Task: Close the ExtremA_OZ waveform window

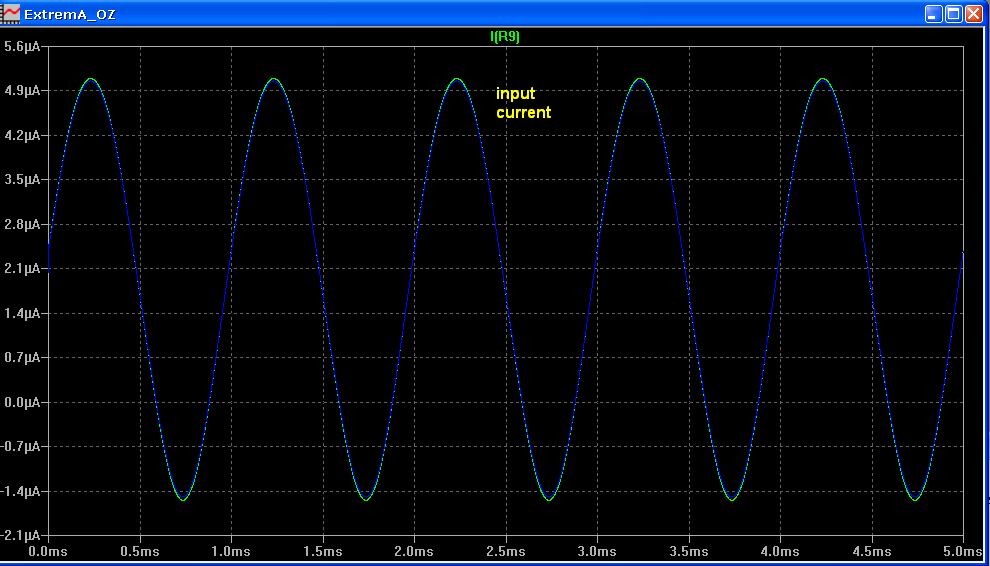Action: click(974, 13)
